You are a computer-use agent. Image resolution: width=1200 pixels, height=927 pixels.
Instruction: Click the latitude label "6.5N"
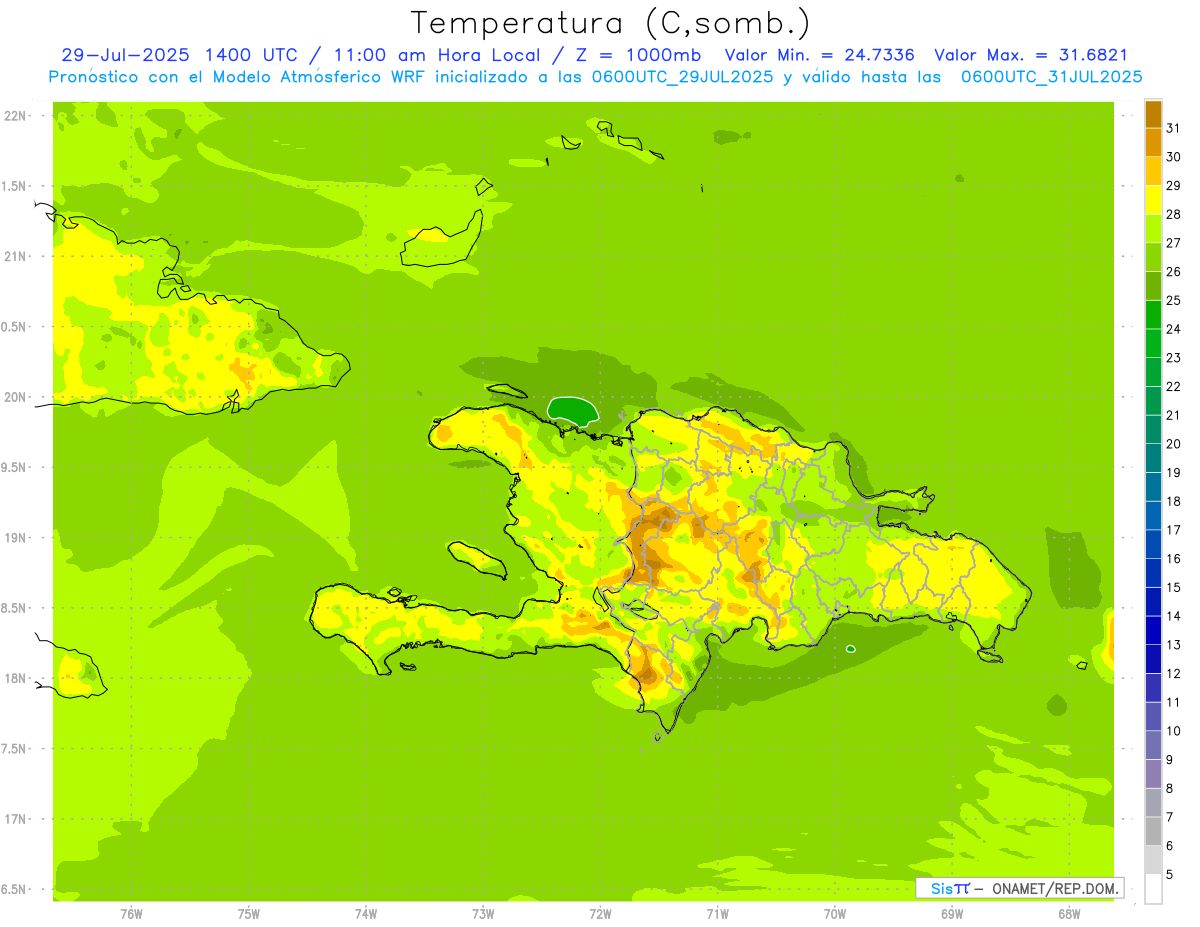pyautogui.click(x=15, y=889)
